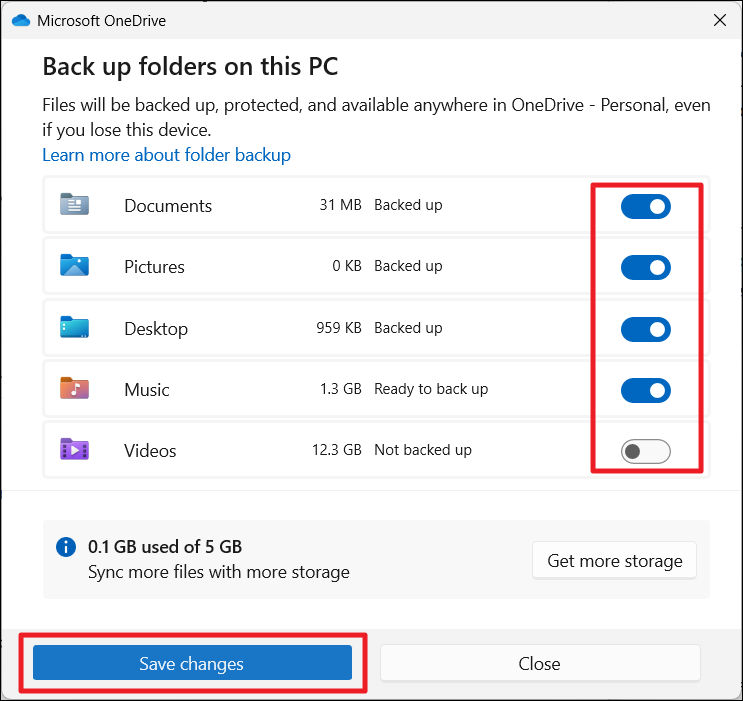The width and height of the screenshot is (743, 701).
Task: Click the Pictures folder icon
Action: [x=74, y=266]
